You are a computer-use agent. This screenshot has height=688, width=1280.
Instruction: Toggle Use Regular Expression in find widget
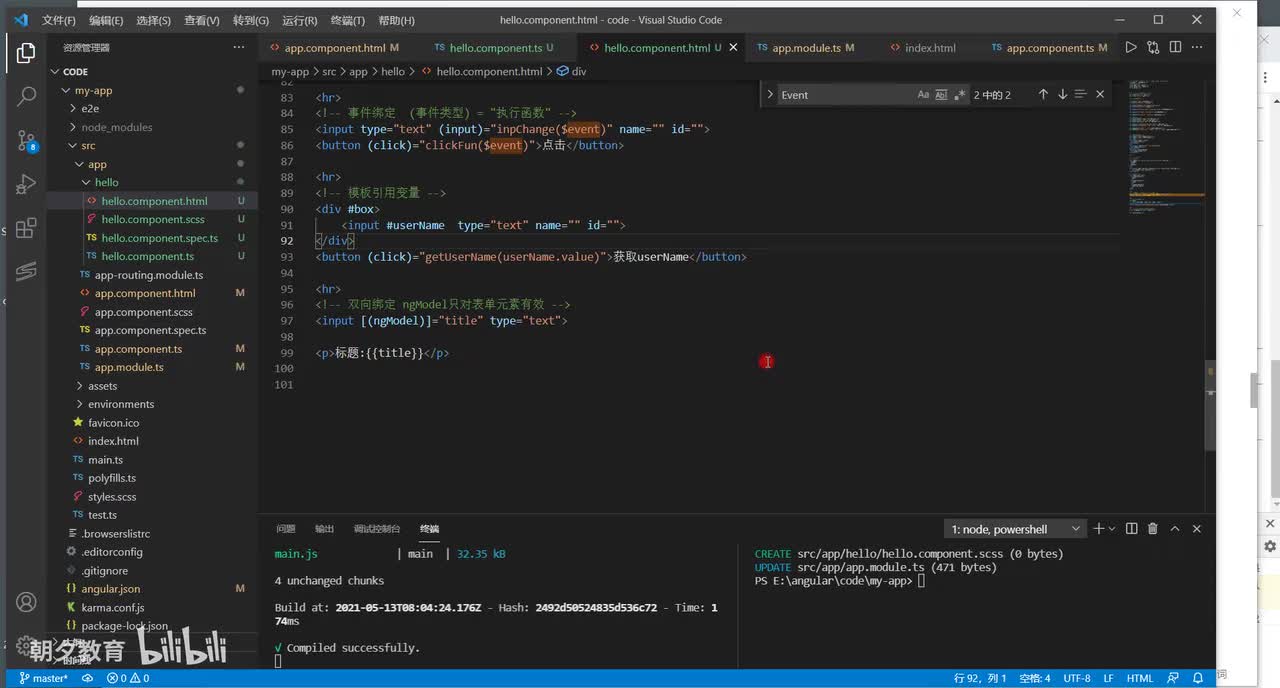959,95
